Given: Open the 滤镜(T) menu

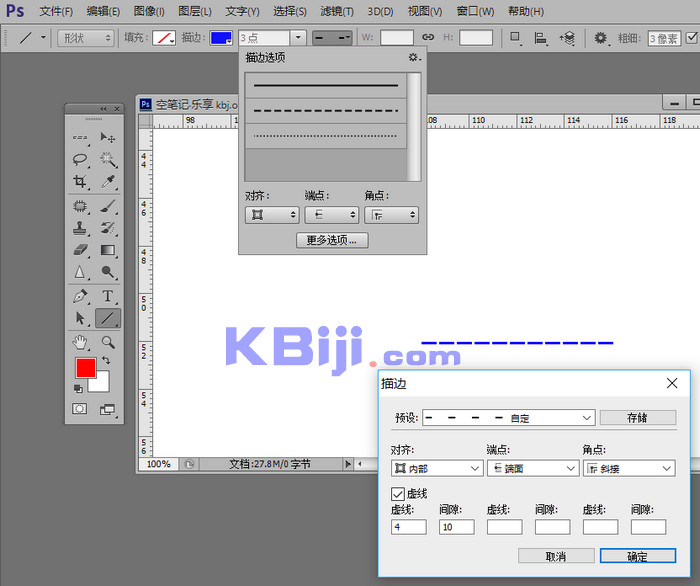Looking at the screenshot, I should tap(337, 11).
